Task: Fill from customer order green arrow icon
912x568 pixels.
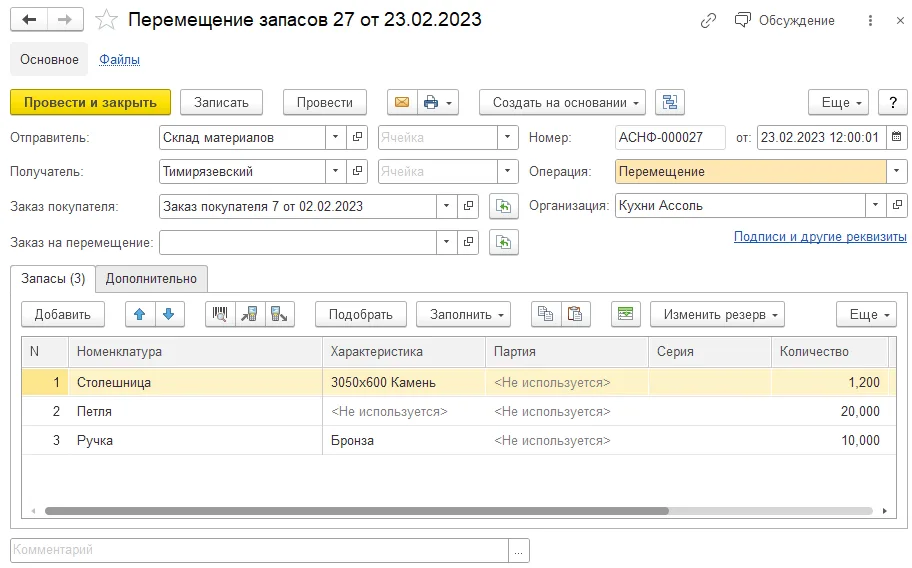Action: tap(504, 206)
